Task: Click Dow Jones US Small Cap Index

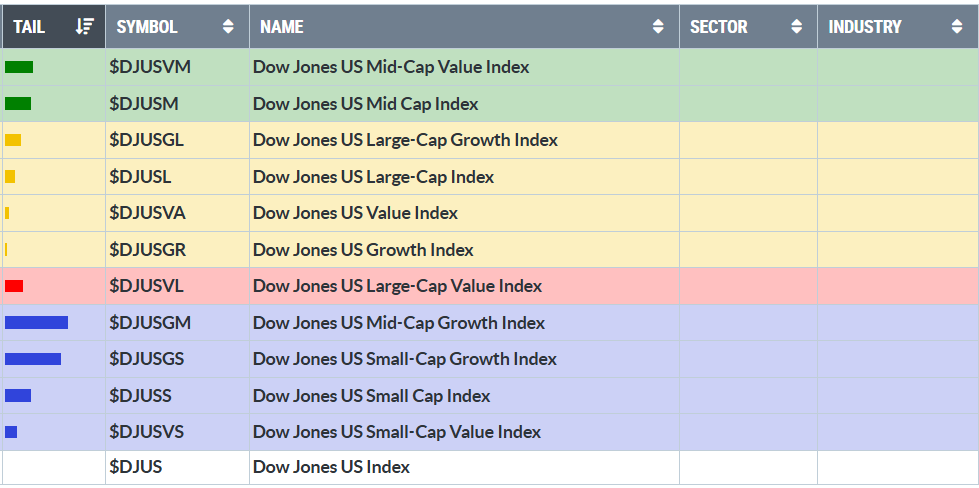Action: [x=371, y=396]
